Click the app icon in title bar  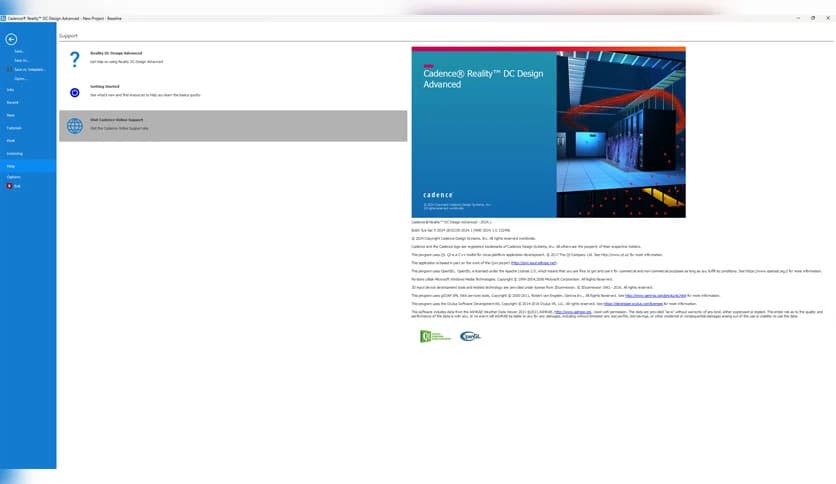point(3,18)
